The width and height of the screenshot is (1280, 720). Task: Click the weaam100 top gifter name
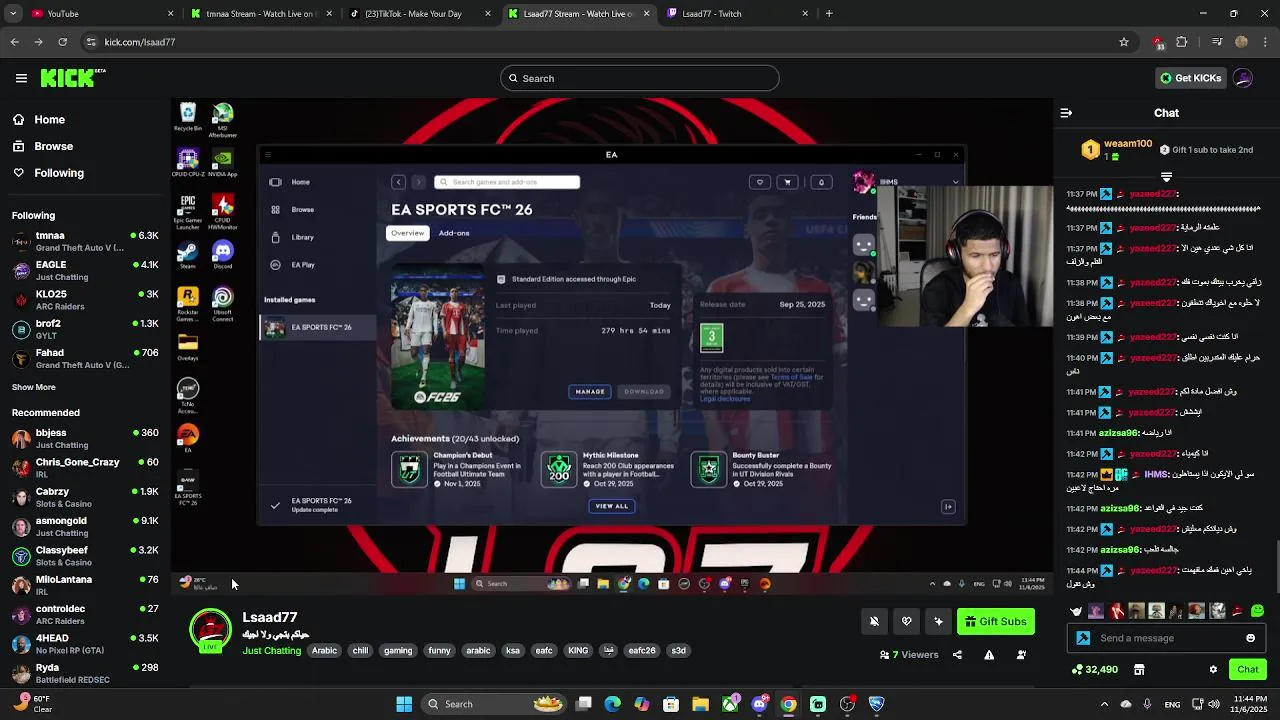tap(1128, 144)
